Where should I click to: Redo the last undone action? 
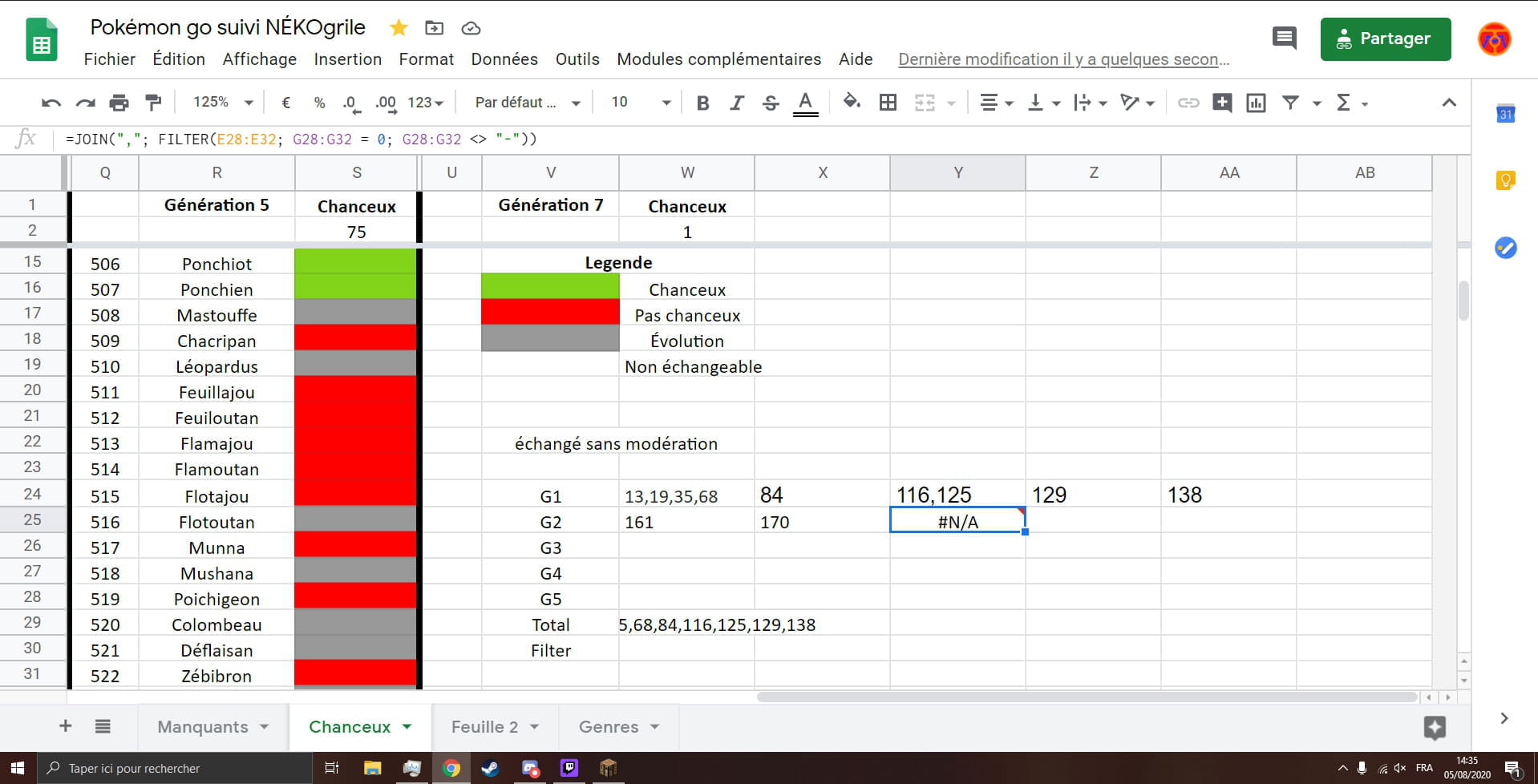[x=85, y=103]
